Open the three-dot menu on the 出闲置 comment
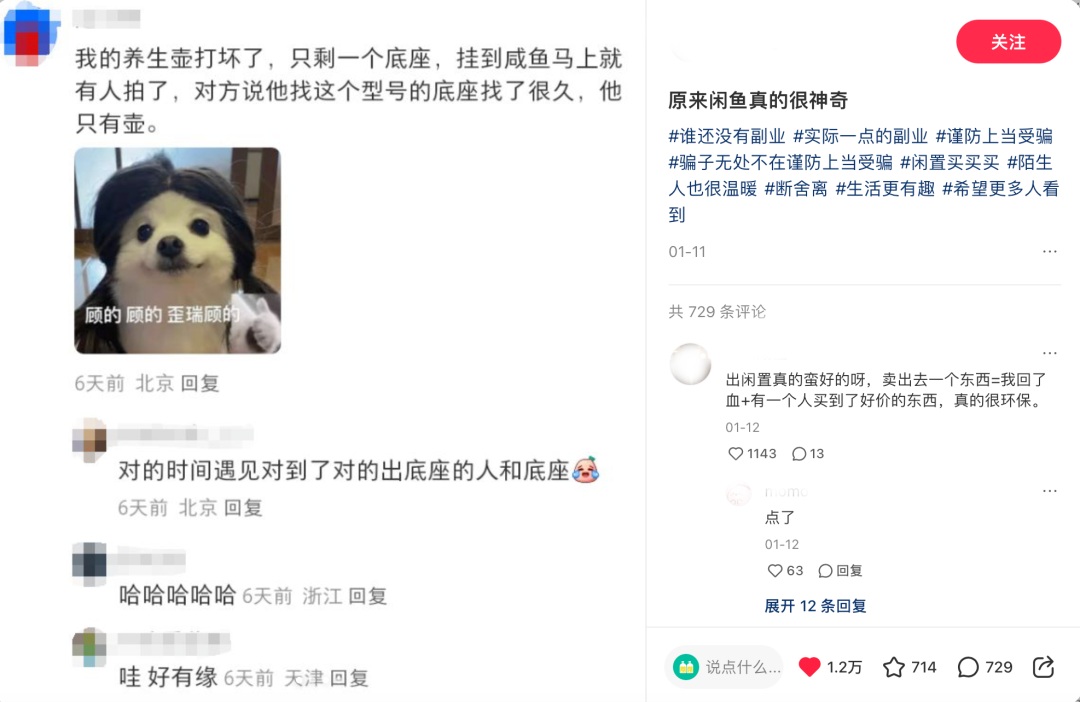This screenshot has width=1080, height=702. click(x=1050, y=353)
